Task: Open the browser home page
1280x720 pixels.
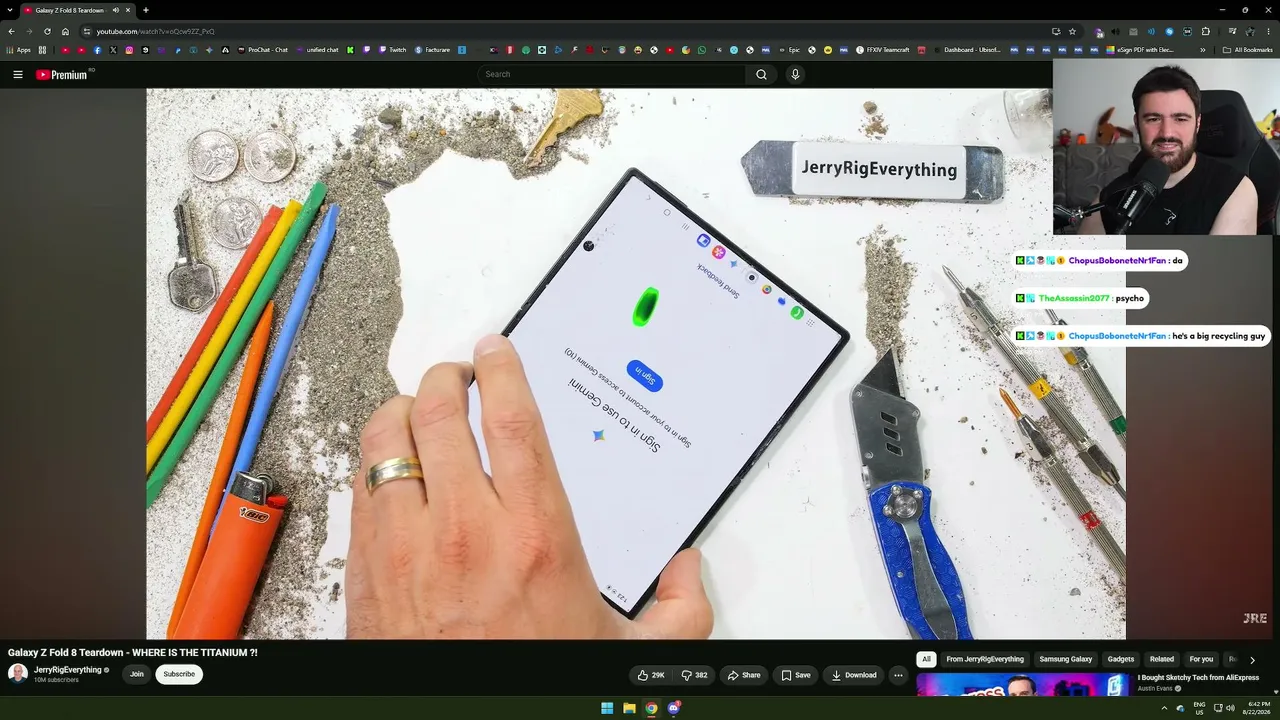Action: (65, 31)
